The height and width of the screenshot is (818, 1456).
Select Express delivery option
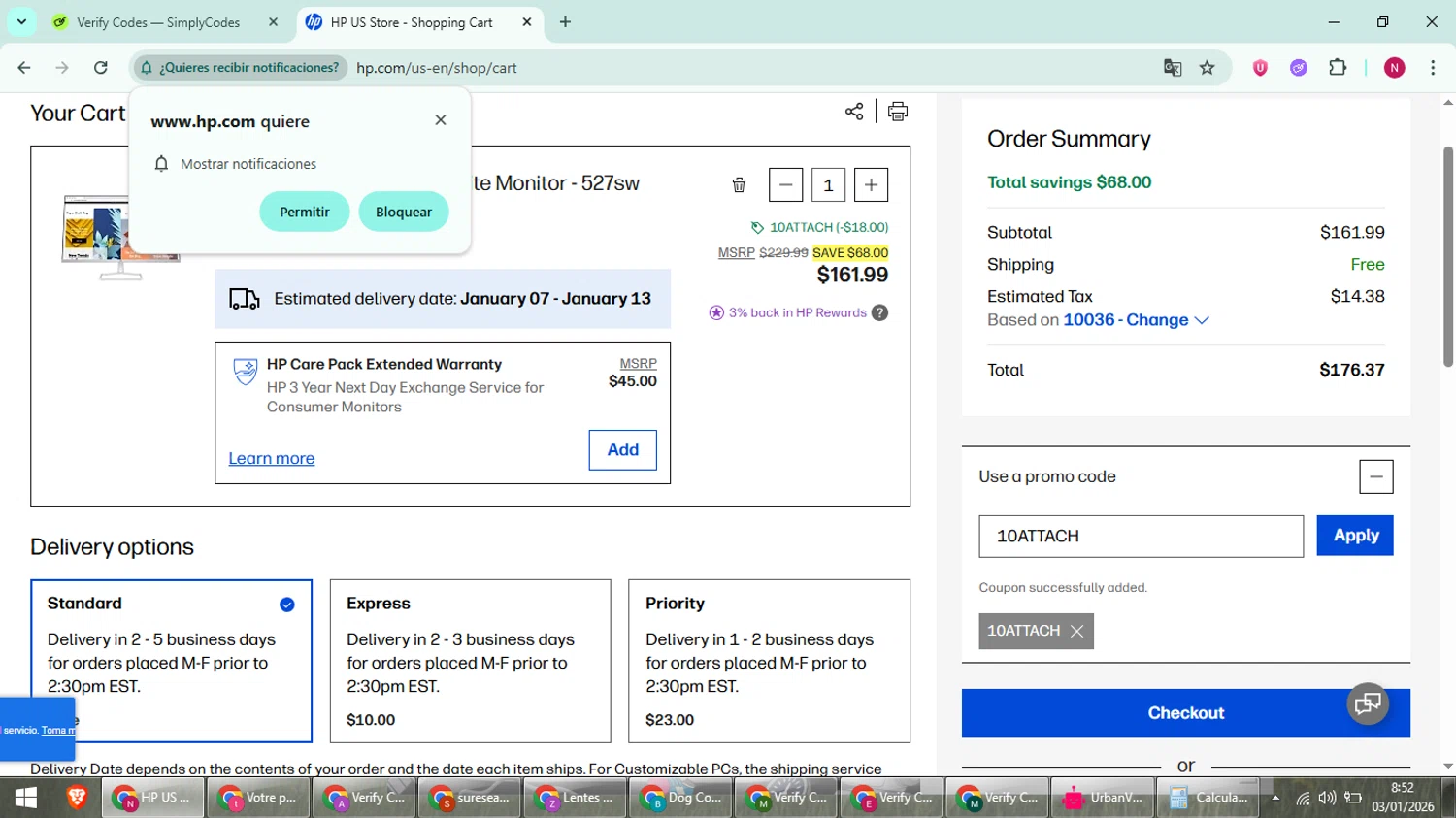point(471,661)
